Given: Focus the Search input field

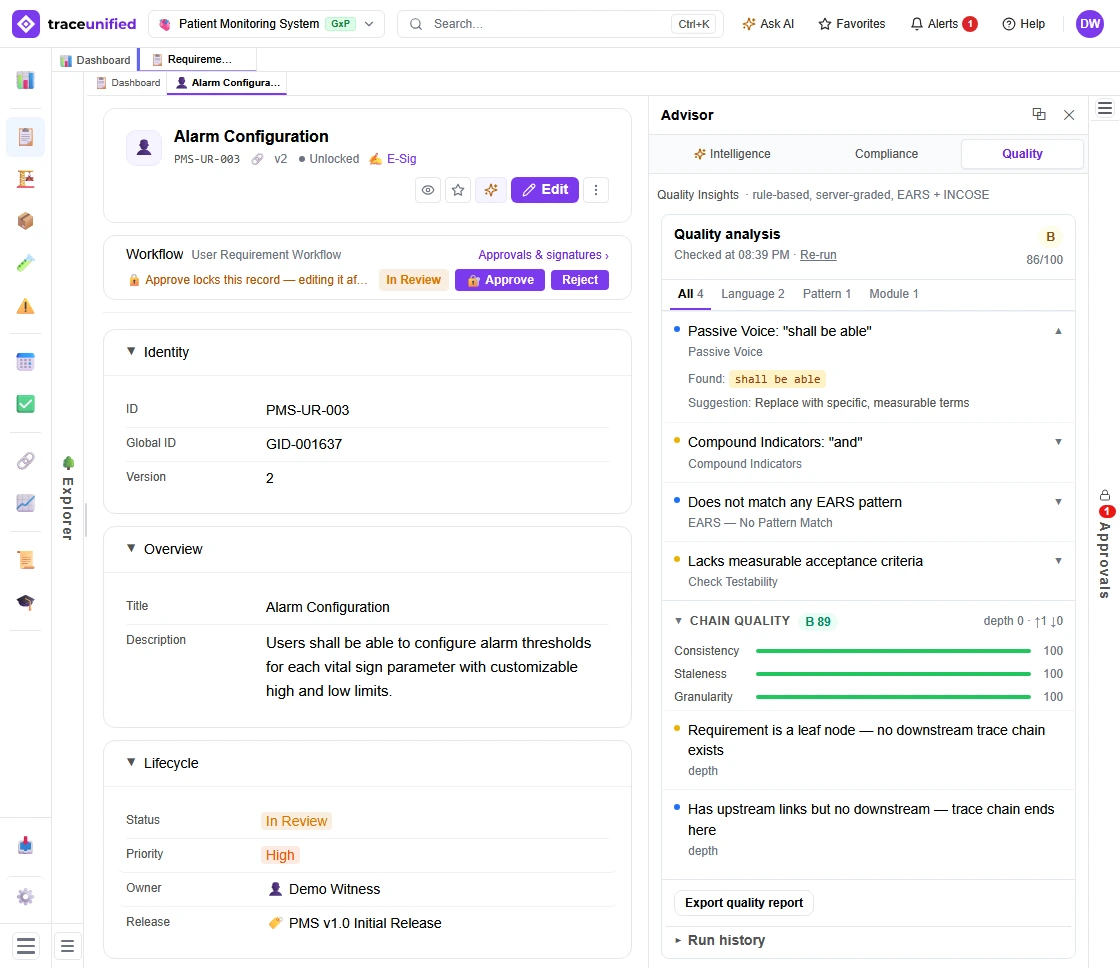Looking at the screenshot, I should (x=561, y=24).
